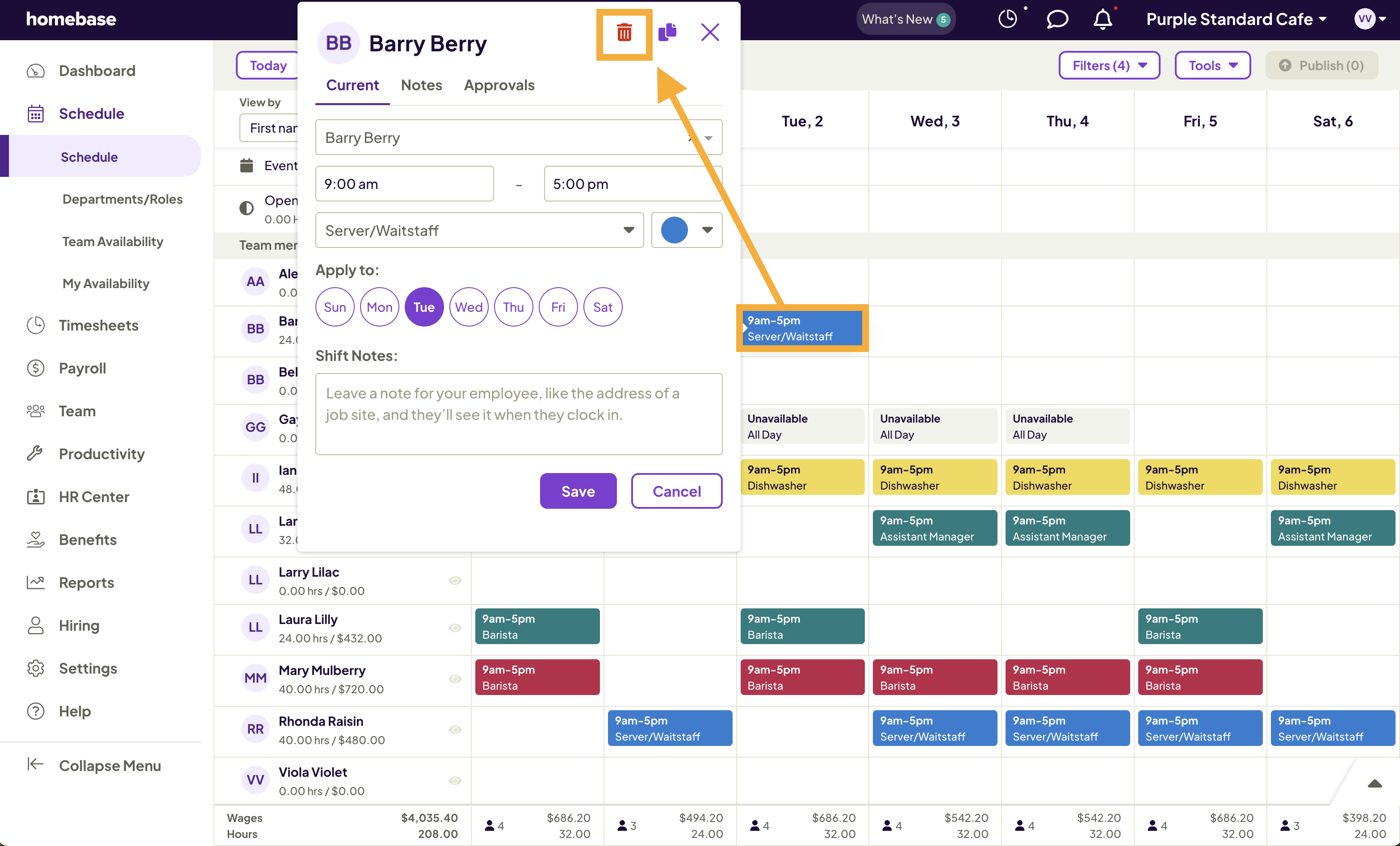1400x846 pixels.
Task: Open the Filters dropdown
Action: coord(1109,65)
